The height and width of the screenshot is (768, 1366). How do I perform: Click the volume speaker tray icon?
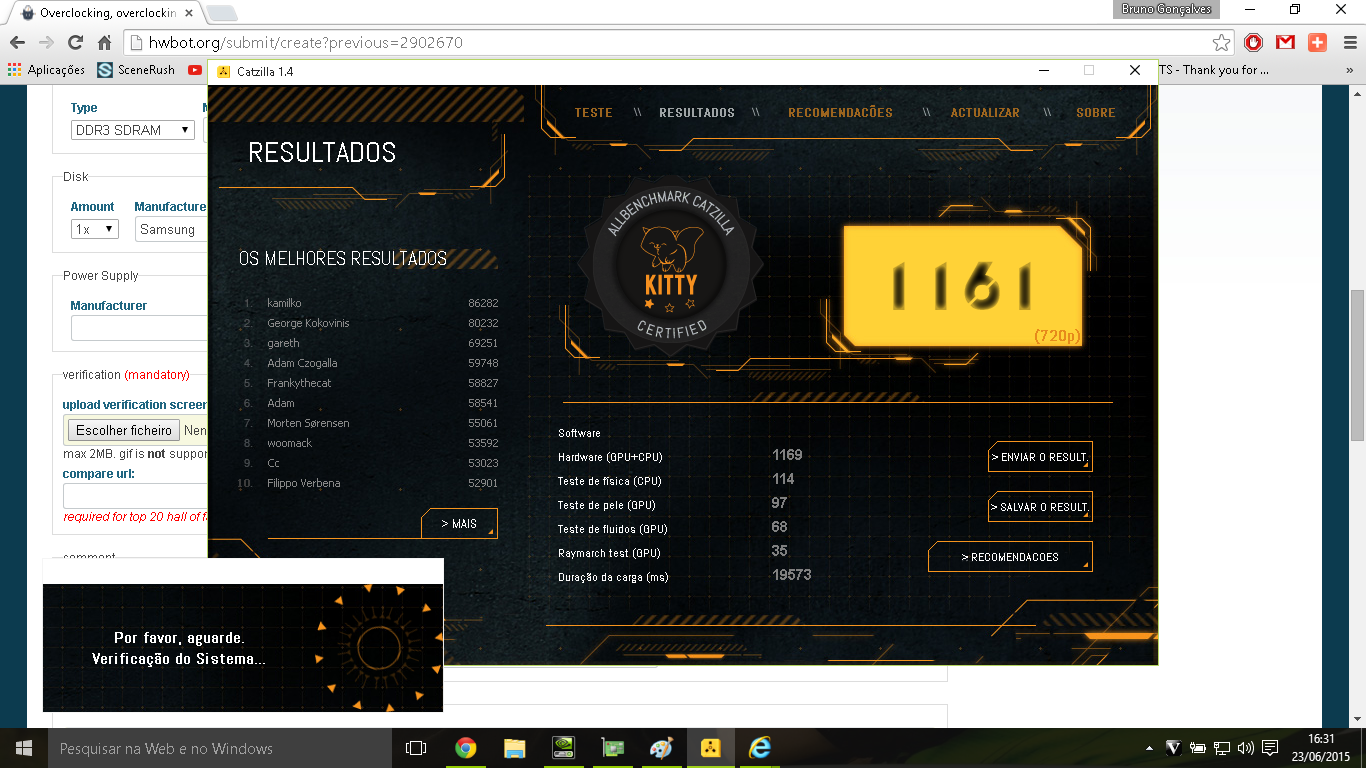(x=1245, y=748)
